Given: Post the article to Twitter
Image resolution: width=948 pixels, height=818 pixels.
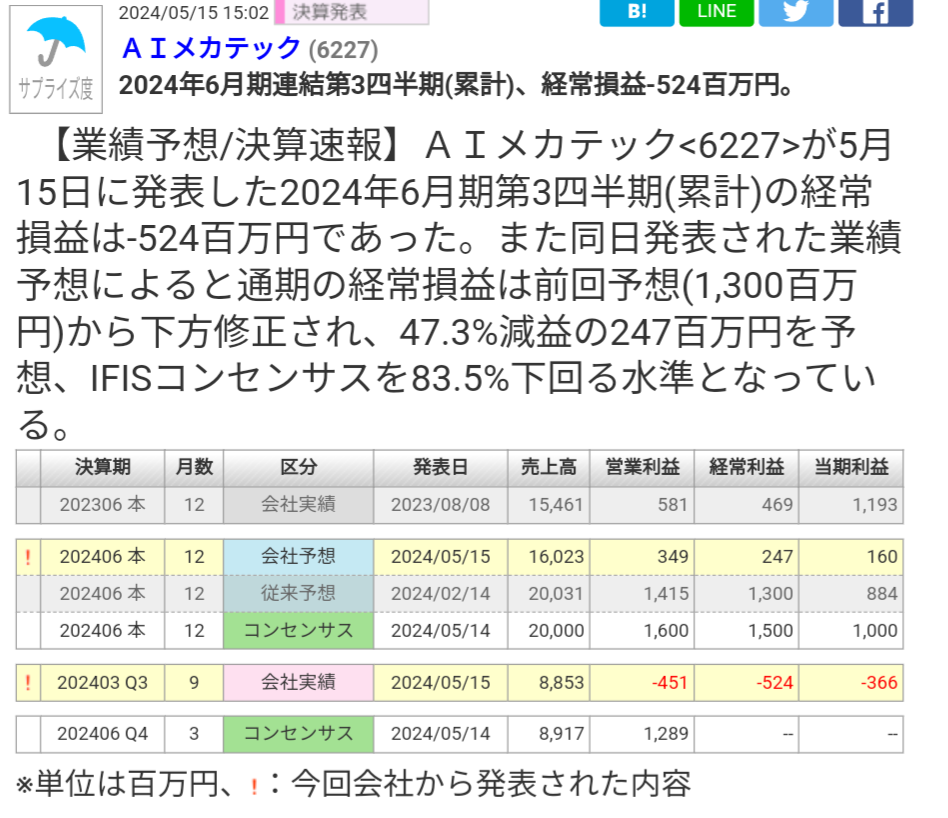Looking at the screenshot, I should (x=795, y=13).
